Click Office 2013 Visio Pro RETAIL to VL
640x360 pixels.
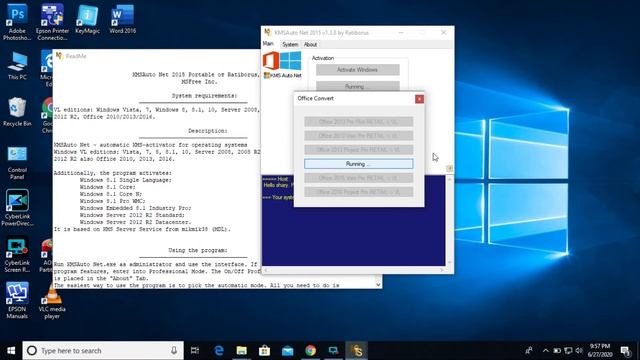[x=358, y=136]
